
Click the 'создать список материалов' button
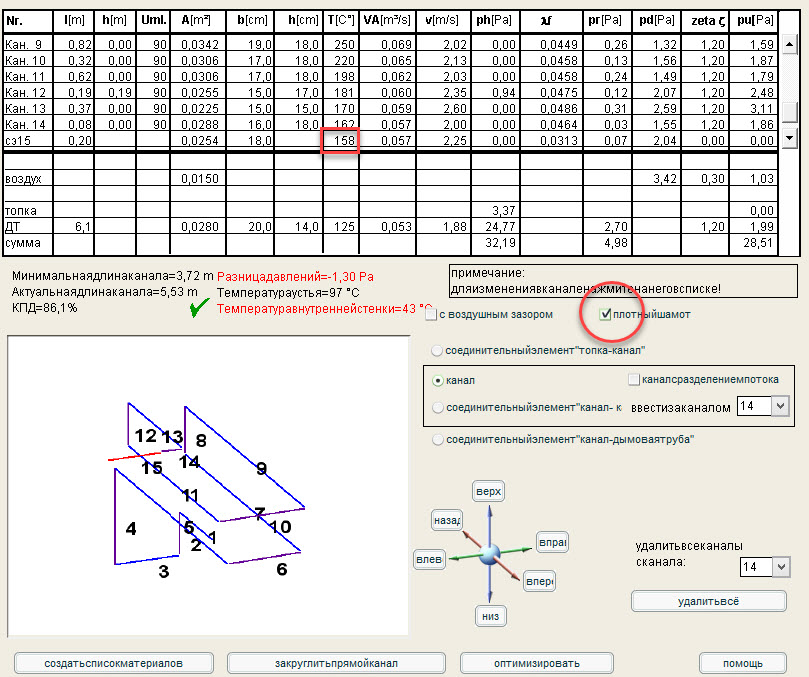tap(114, 663)
